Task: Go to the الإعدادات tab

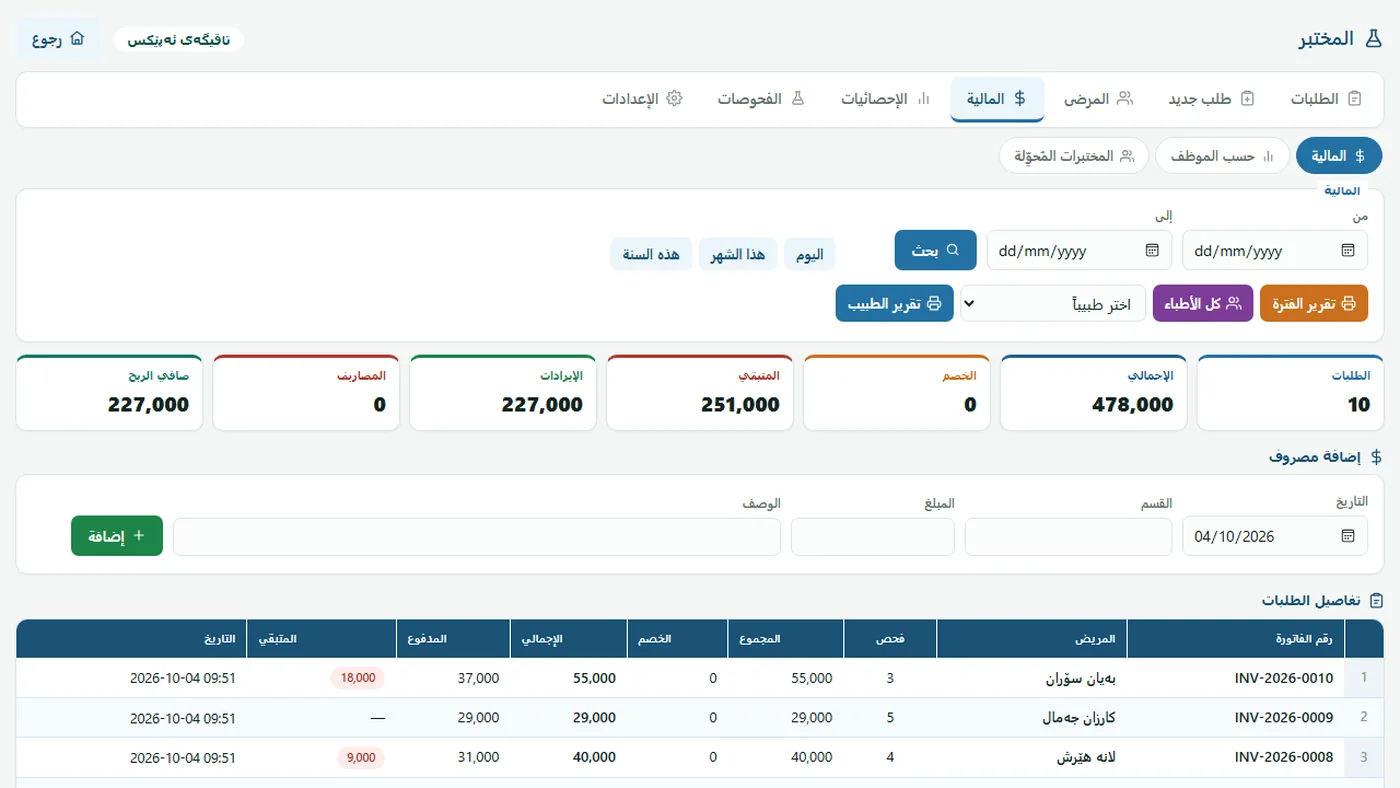Action: coord(642,99)
